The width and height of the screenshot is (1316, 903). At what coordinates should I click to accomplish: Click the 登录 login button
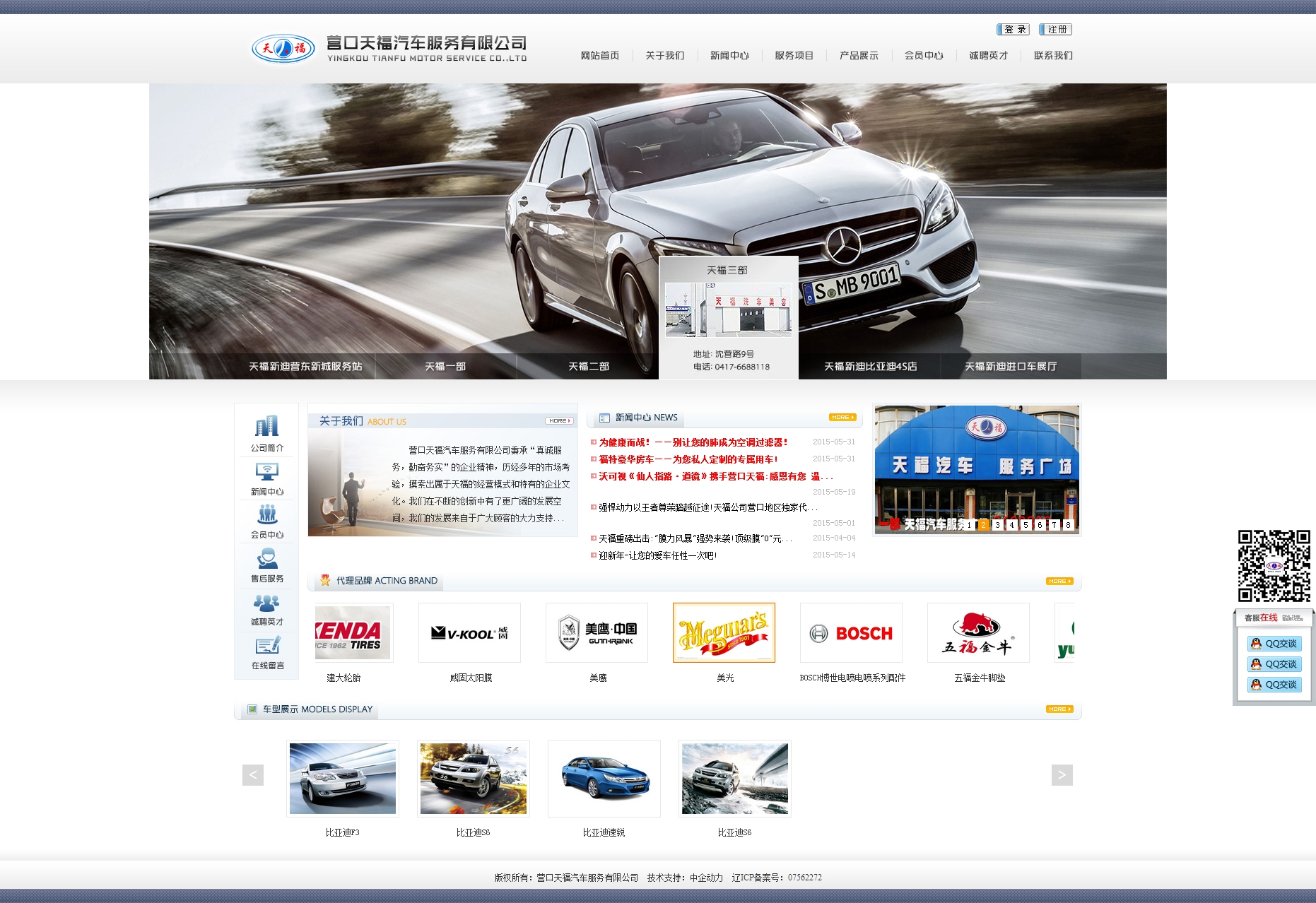(x=1013, y=30)
